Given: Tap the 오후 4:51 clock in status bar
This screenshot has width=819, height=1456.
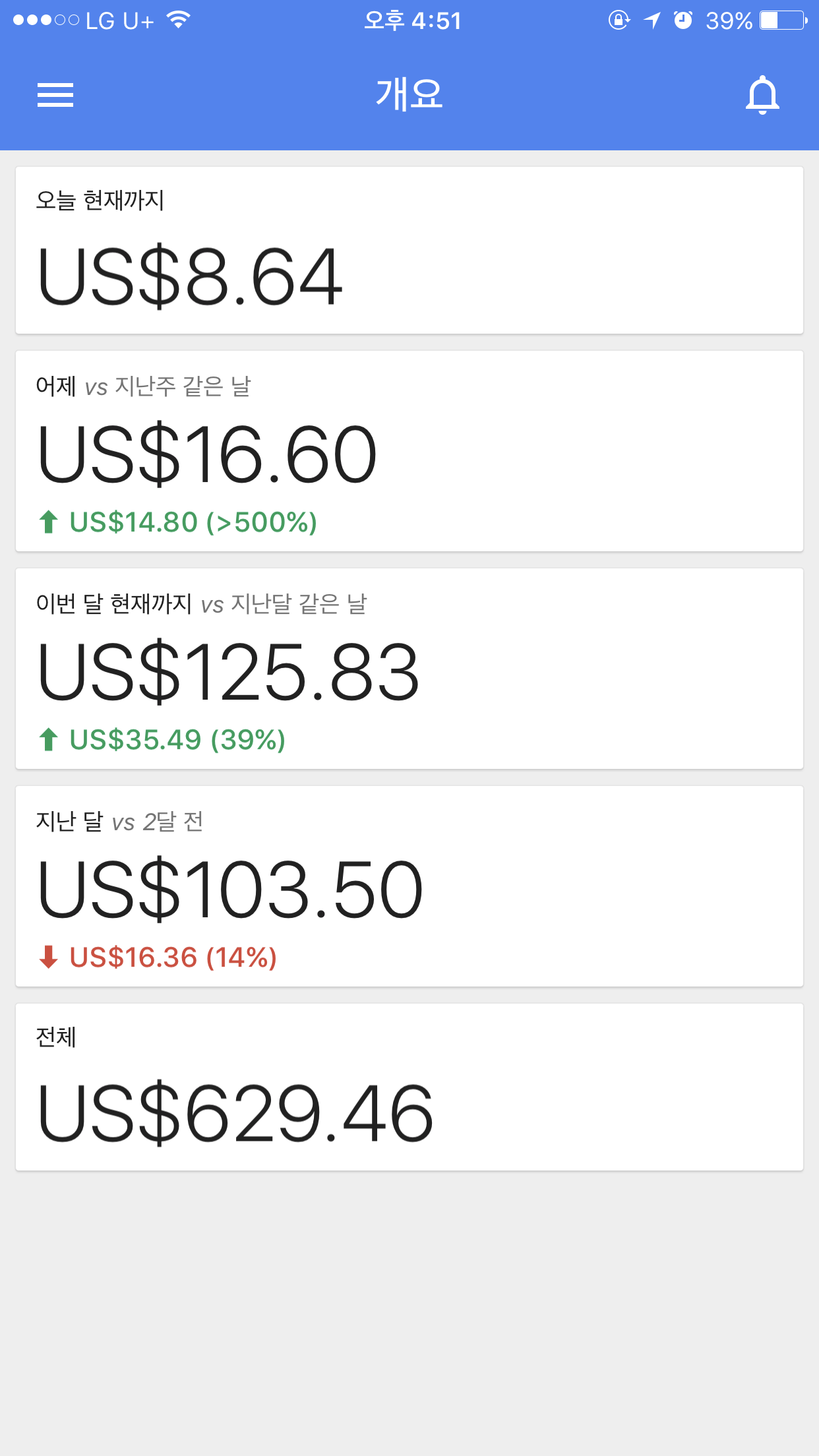Looking at the screenshot, I should click(412, 20).
